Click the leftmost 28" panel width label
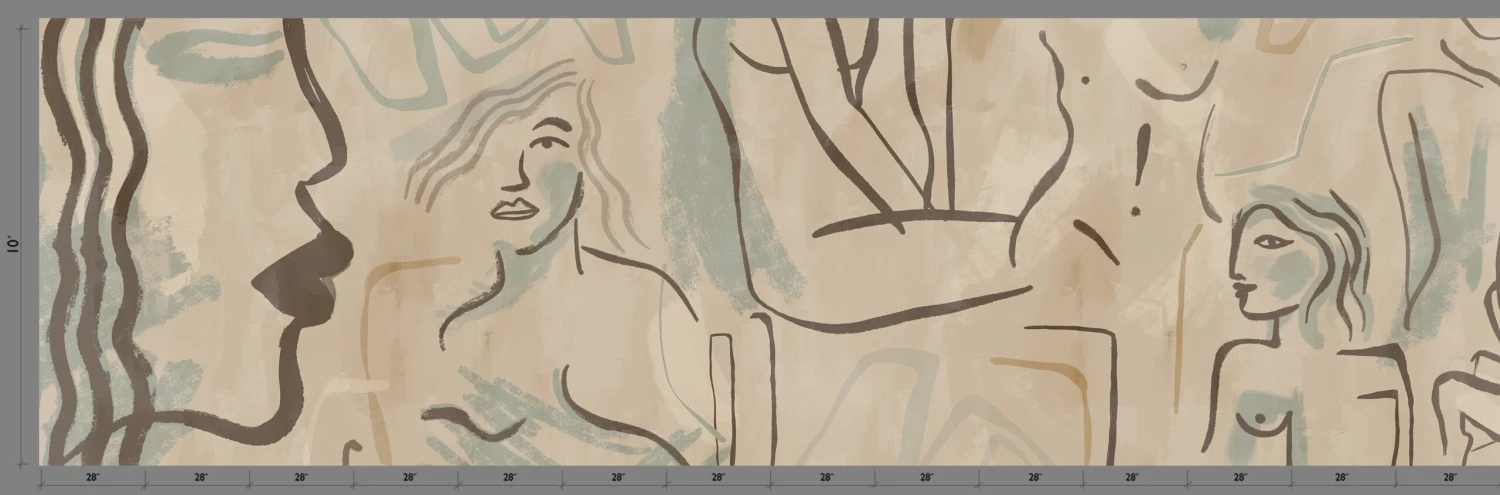 click(92, 478)
